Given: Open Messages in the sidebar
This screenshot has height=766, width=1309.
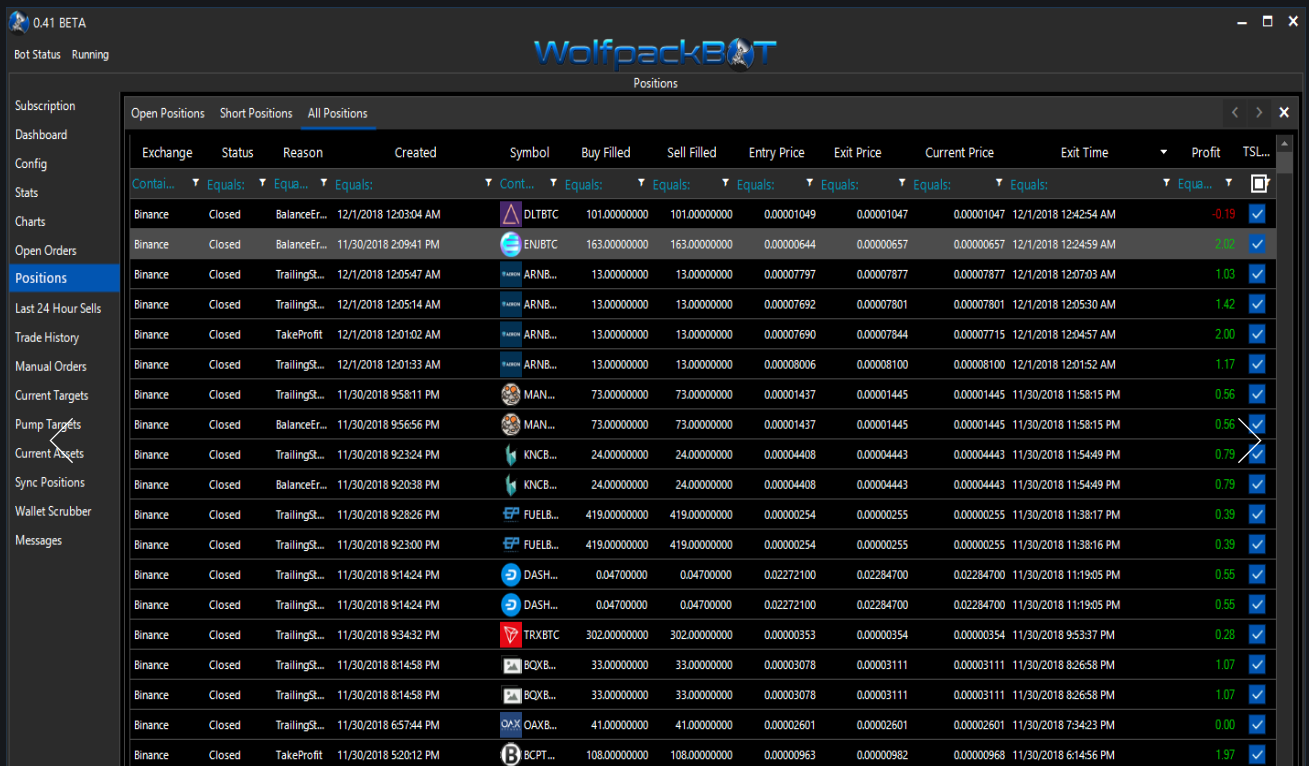Looking at the screenshot, I should tap(38, 540).
